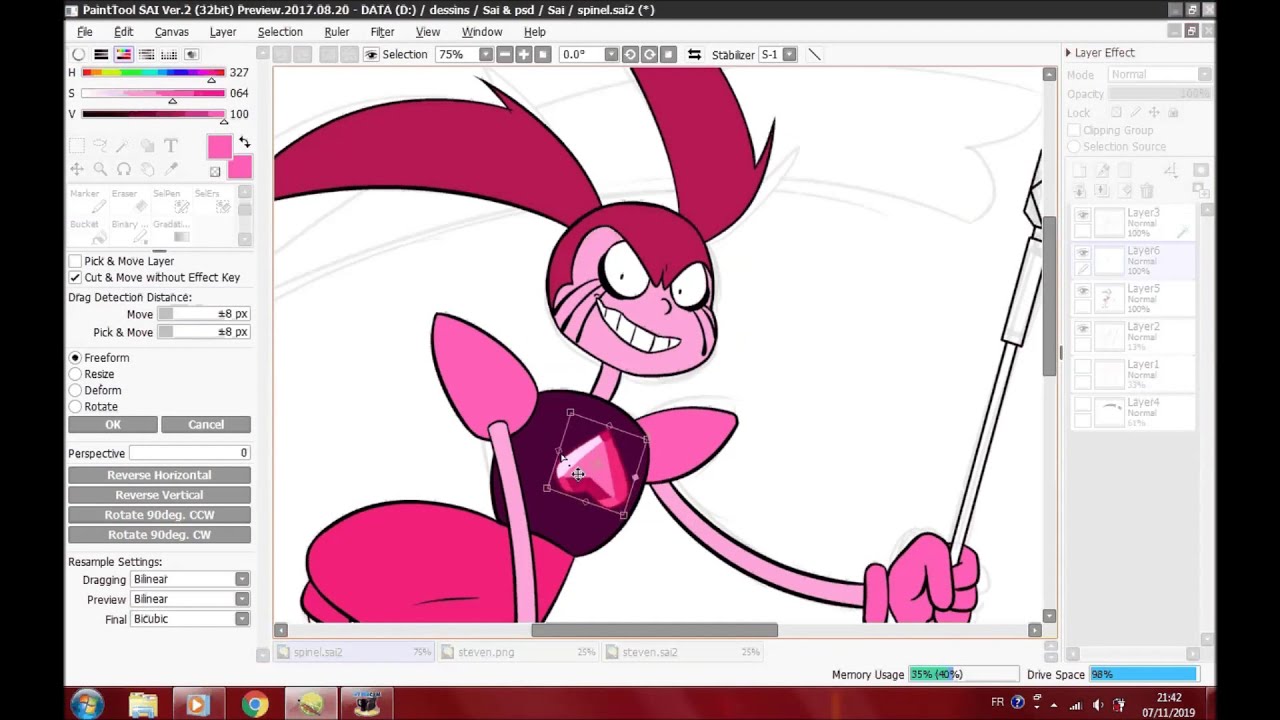This screenshot has width=1280, height=720.
Task: Adjust the Hue slider
Action: (153, 73)
